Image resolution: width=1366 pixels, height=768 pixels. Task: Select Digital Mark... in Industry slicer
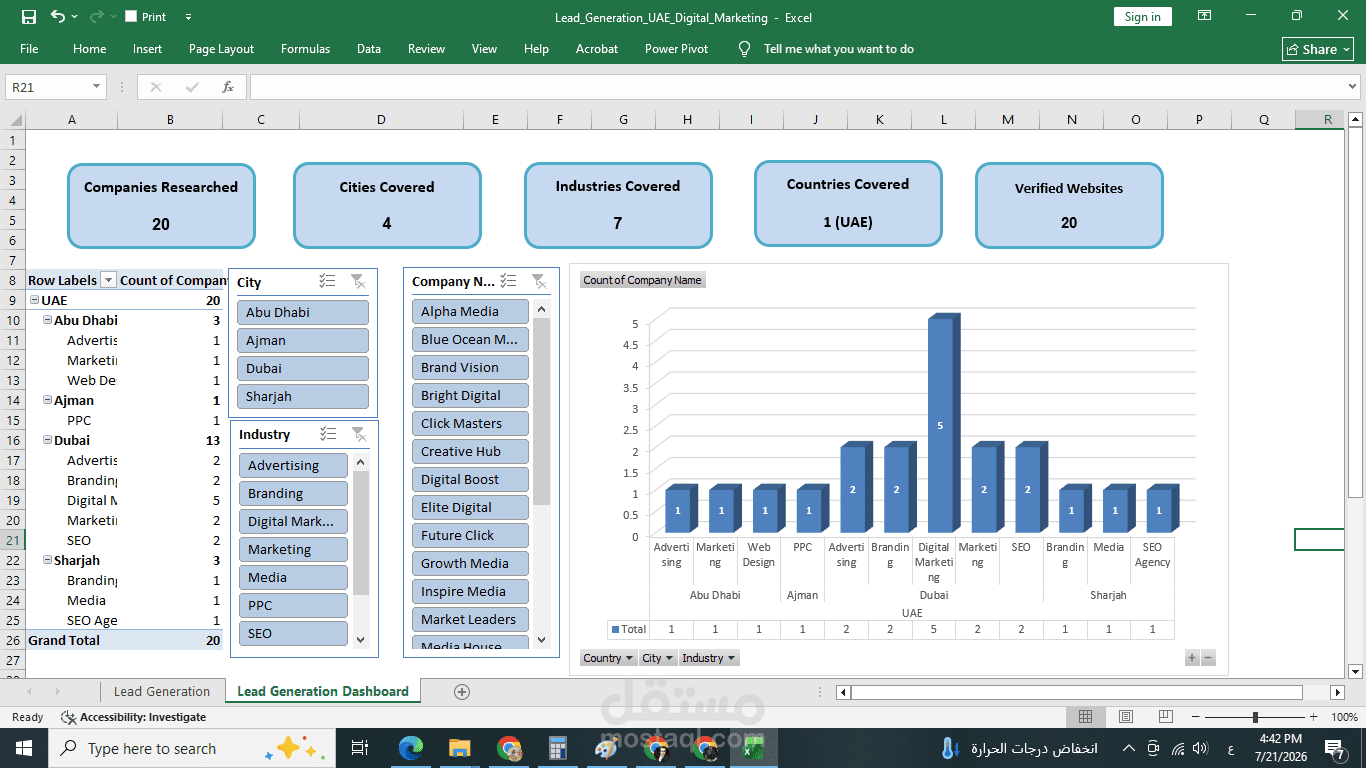point(293,521)
